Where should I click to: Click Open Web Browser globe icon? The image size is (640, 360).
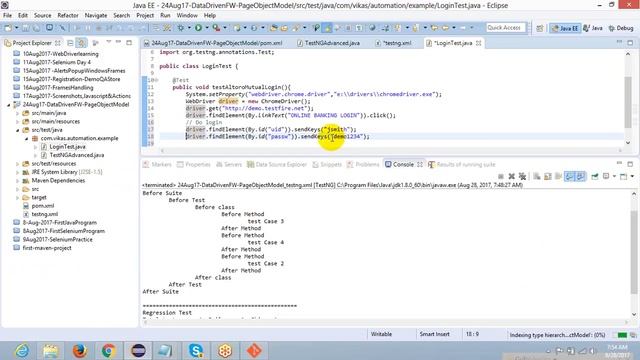click(372, 28)
